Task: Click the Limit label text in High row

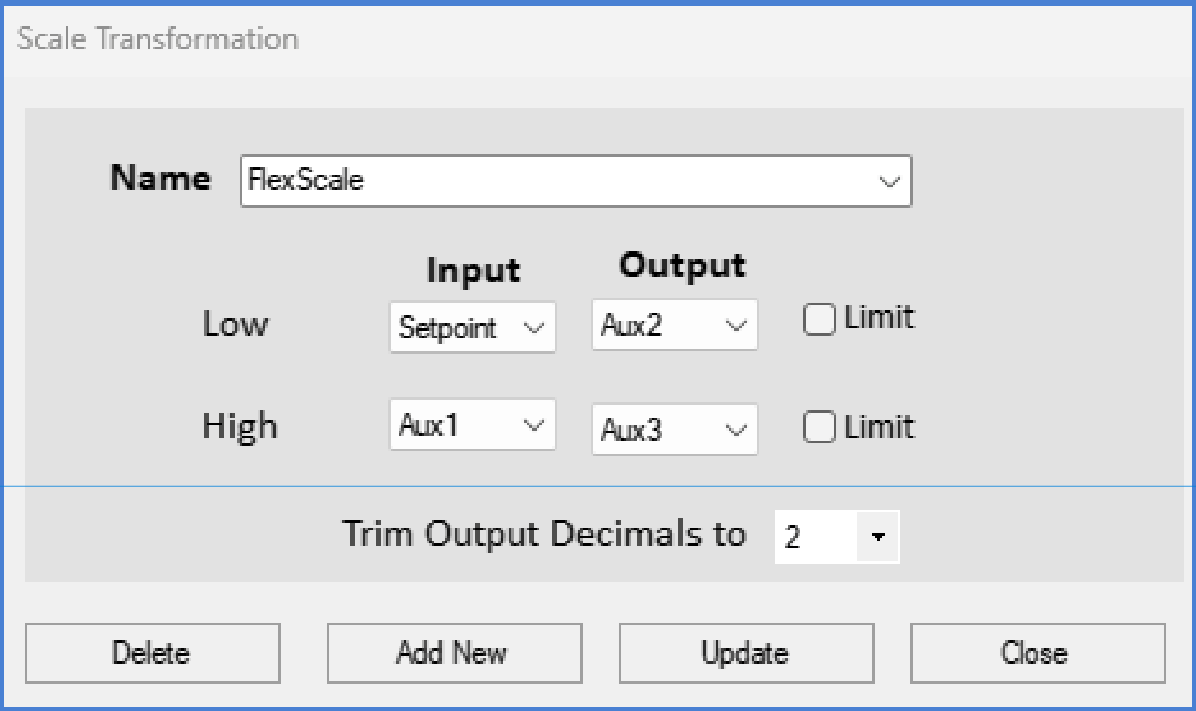Action: pyautogui.click(x=879, y=426)
